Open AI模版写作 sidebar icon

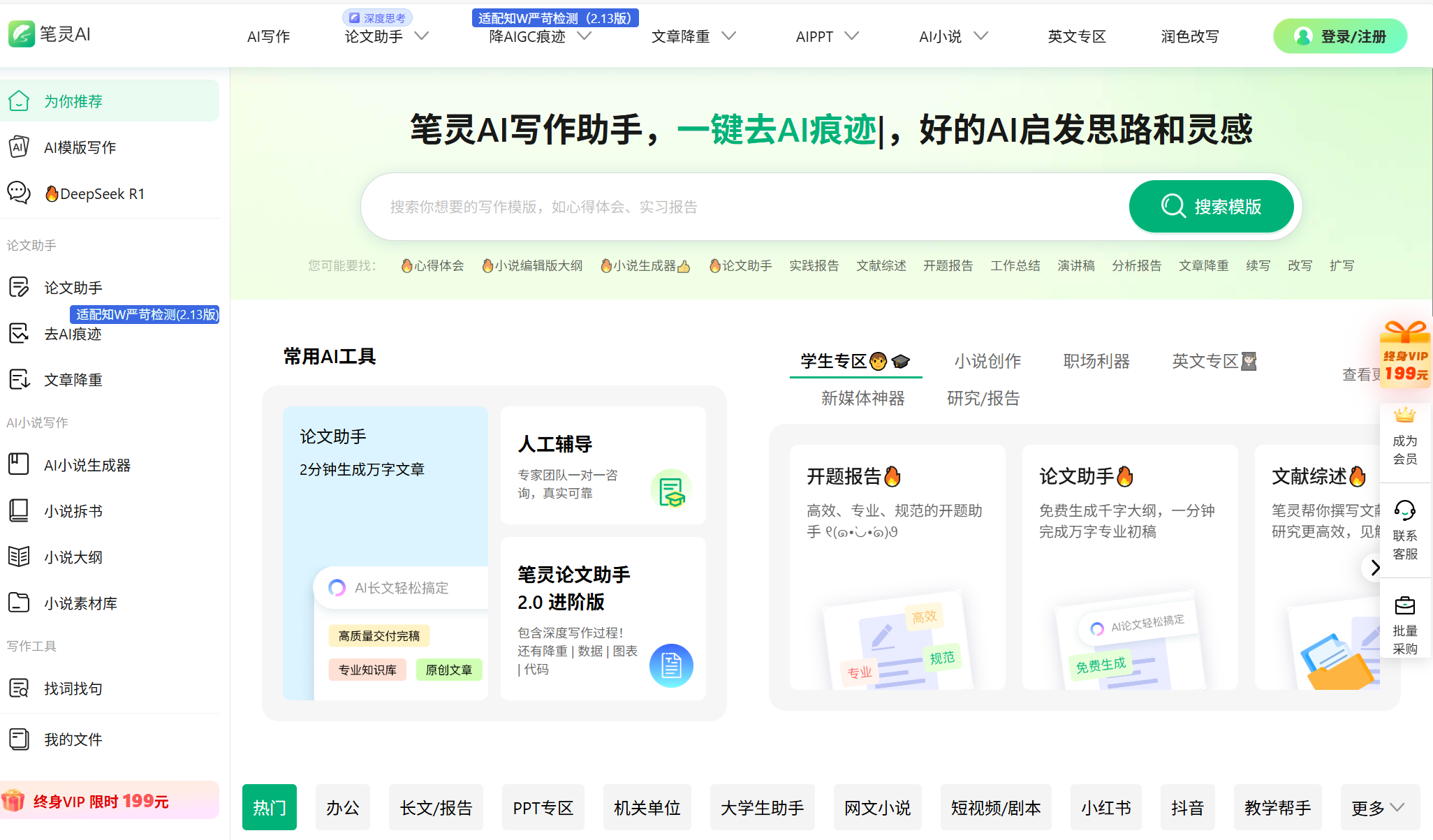pyautogui.click(x=19, y=147)
